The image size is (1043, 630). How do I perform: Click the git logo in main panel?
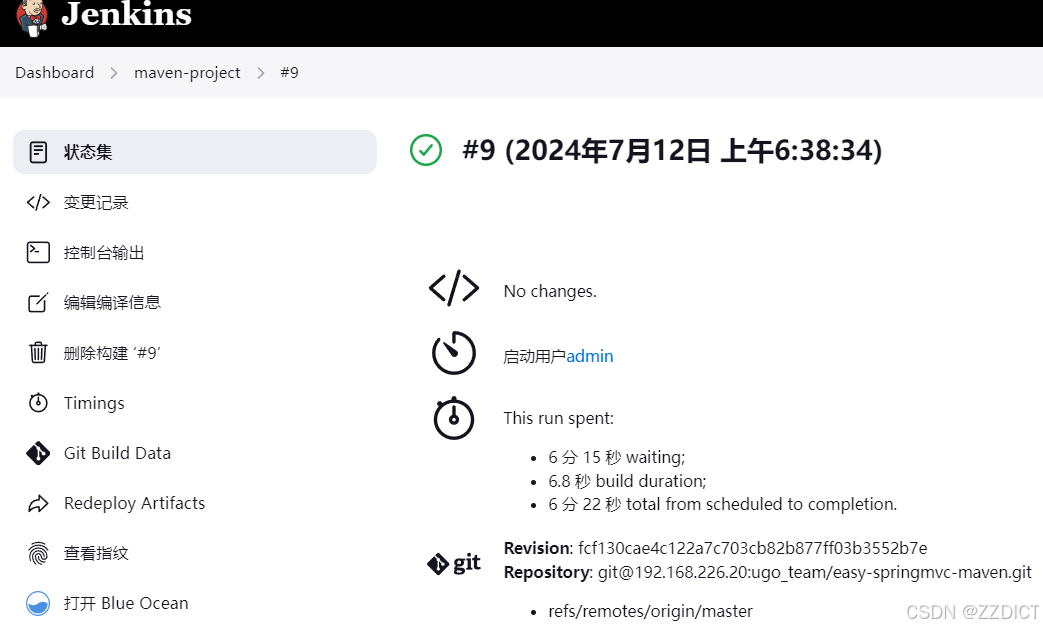pyautogui.click(x=454, y=563)
